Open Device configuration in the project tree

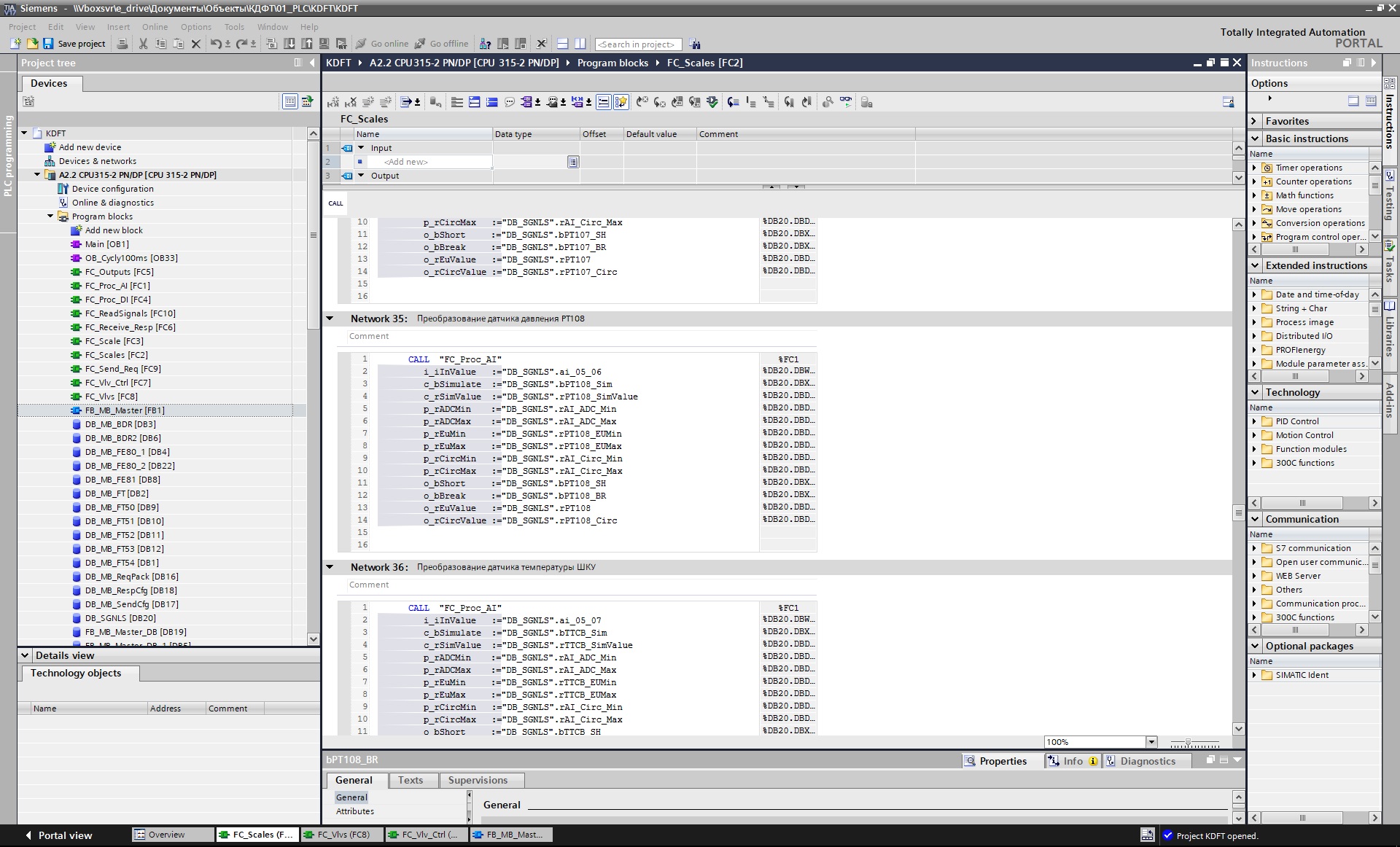[112, 189]
